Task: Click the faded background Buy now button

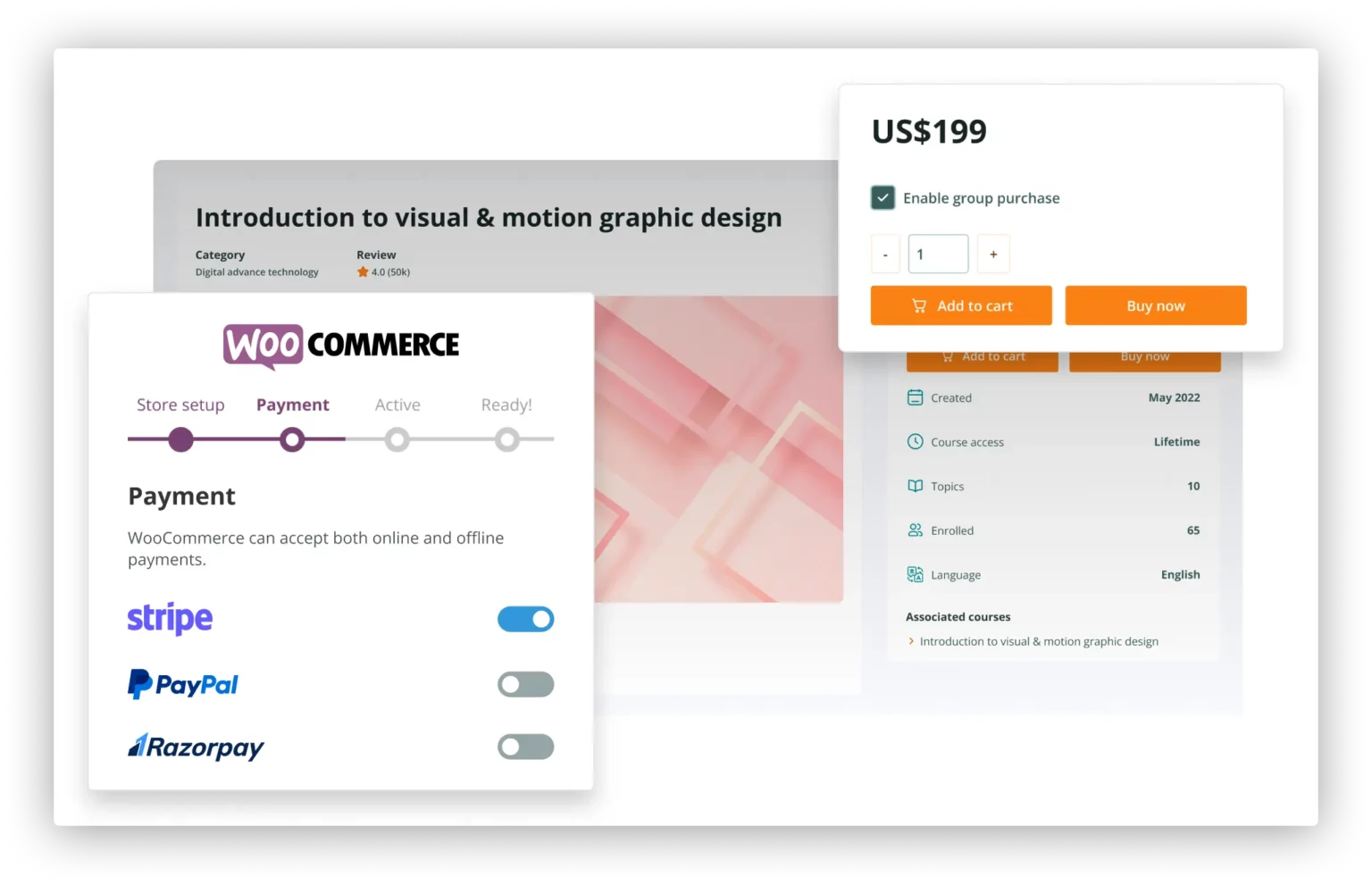Action: click(1145, 360)
